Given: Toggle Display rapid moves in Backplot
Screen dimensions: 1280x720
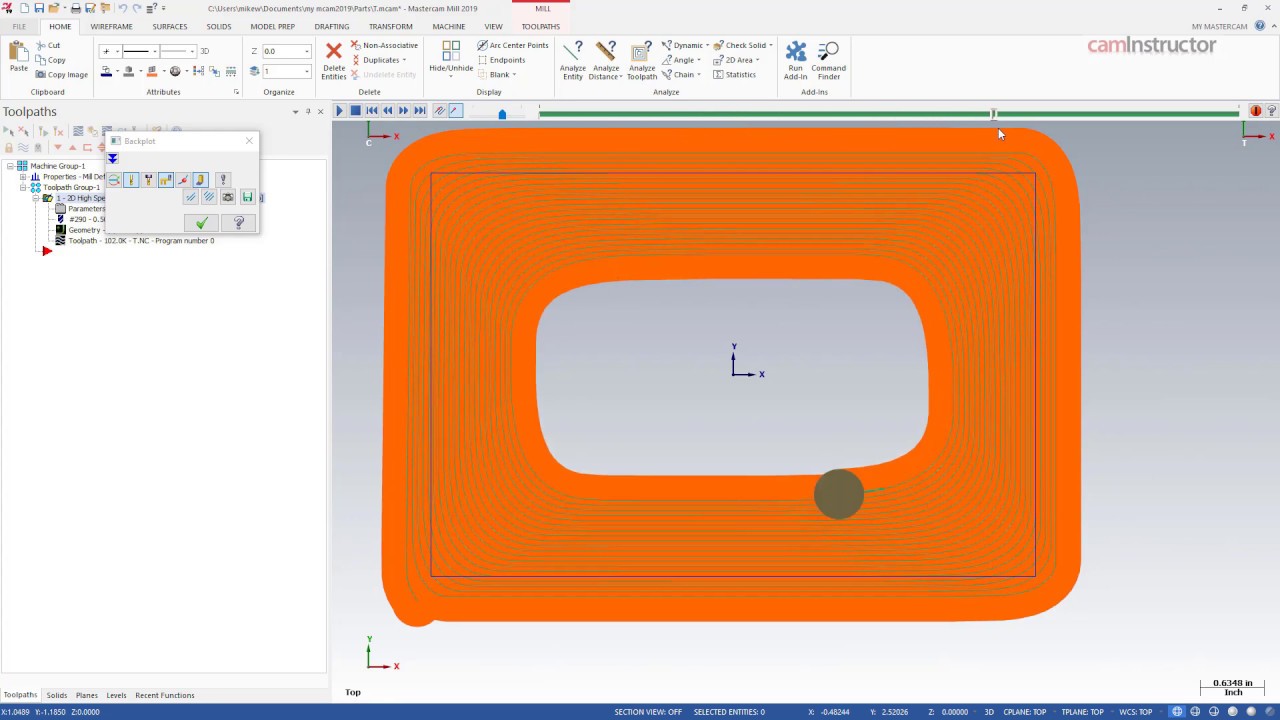Looking at the screenshot, I should point(165,180).
